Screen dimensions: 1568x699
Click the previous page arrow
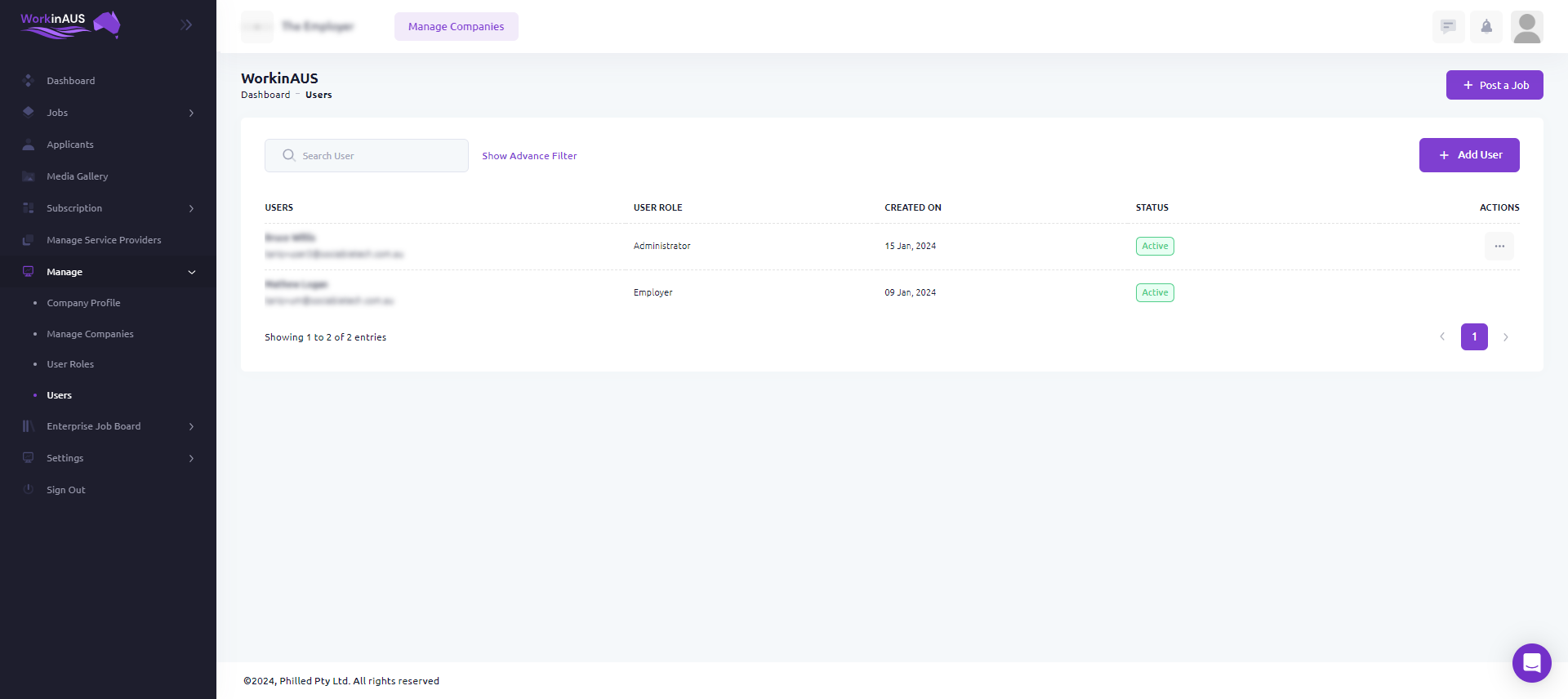[1441, 336]
